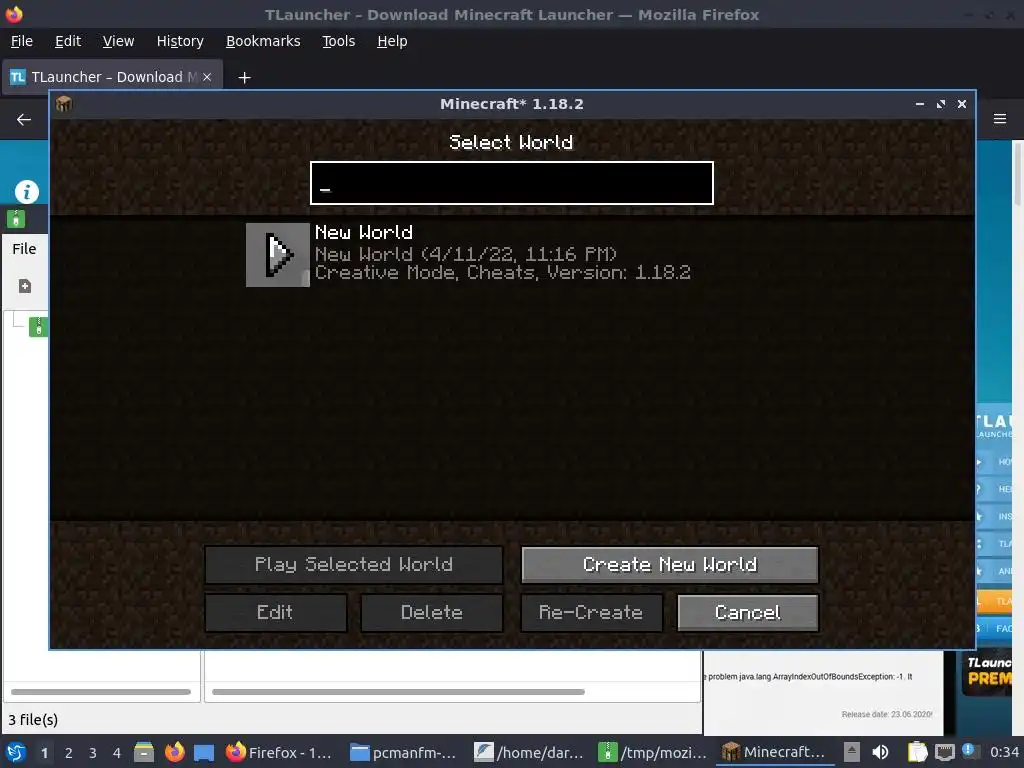Viewport: 1024px width, 768px height.
Task: Launch Firefox from taskbar quick-launch icon
Action: point(174,752)
